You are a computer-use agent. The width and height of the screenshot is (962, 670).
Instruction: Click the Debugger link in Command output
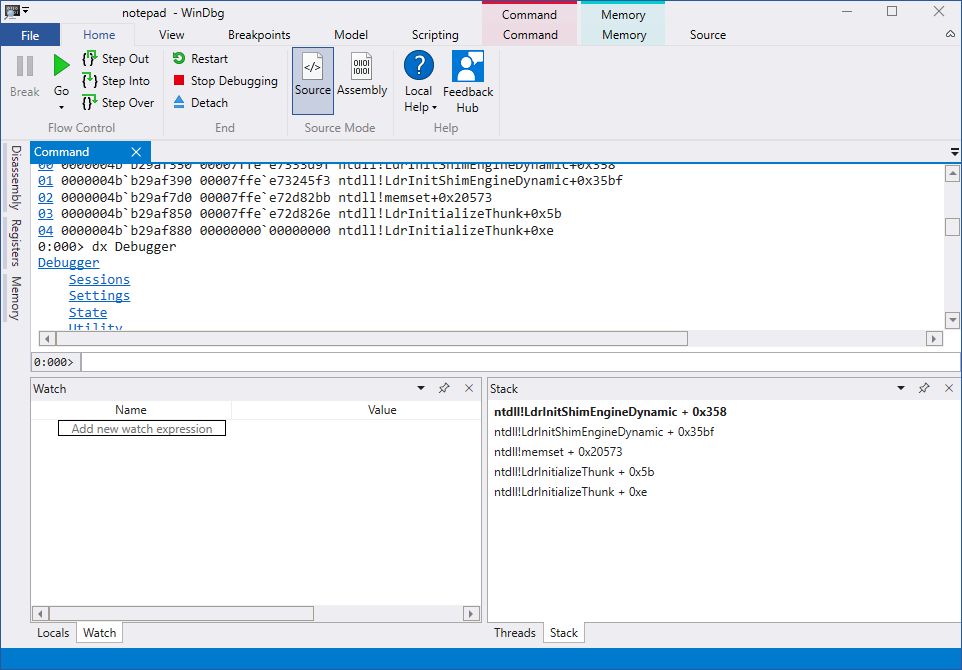point(68,262)
